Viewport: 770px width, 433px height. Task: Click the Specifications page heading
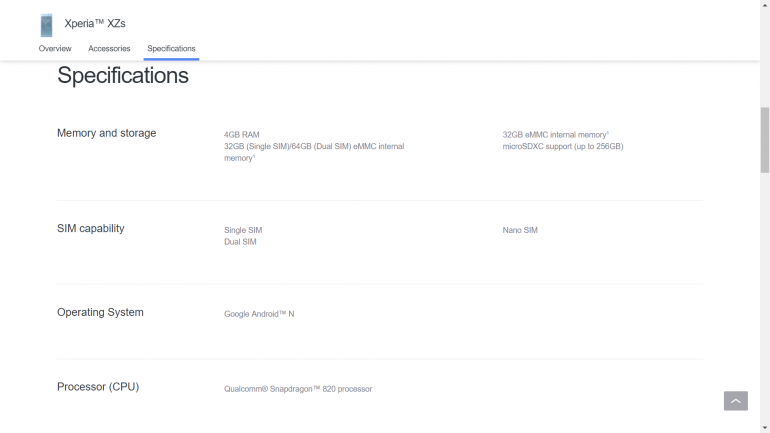123,76
